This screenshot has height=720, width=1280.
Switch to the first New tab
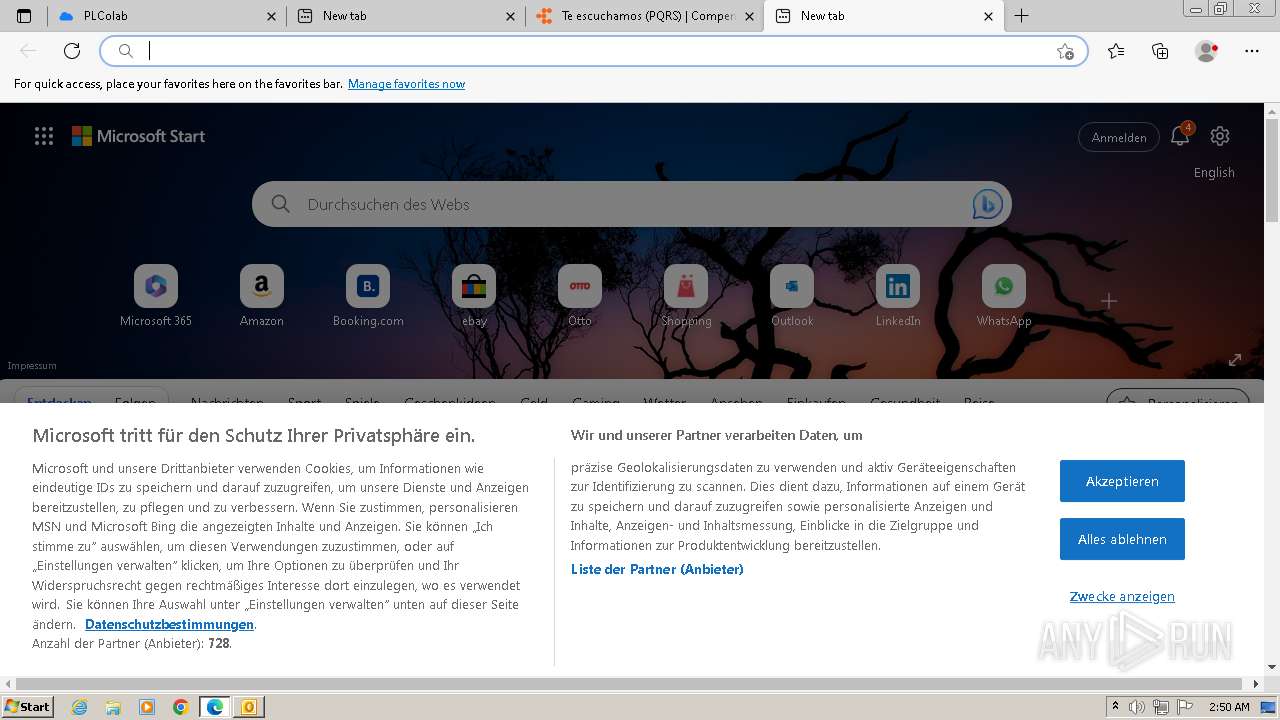(404, 16)
